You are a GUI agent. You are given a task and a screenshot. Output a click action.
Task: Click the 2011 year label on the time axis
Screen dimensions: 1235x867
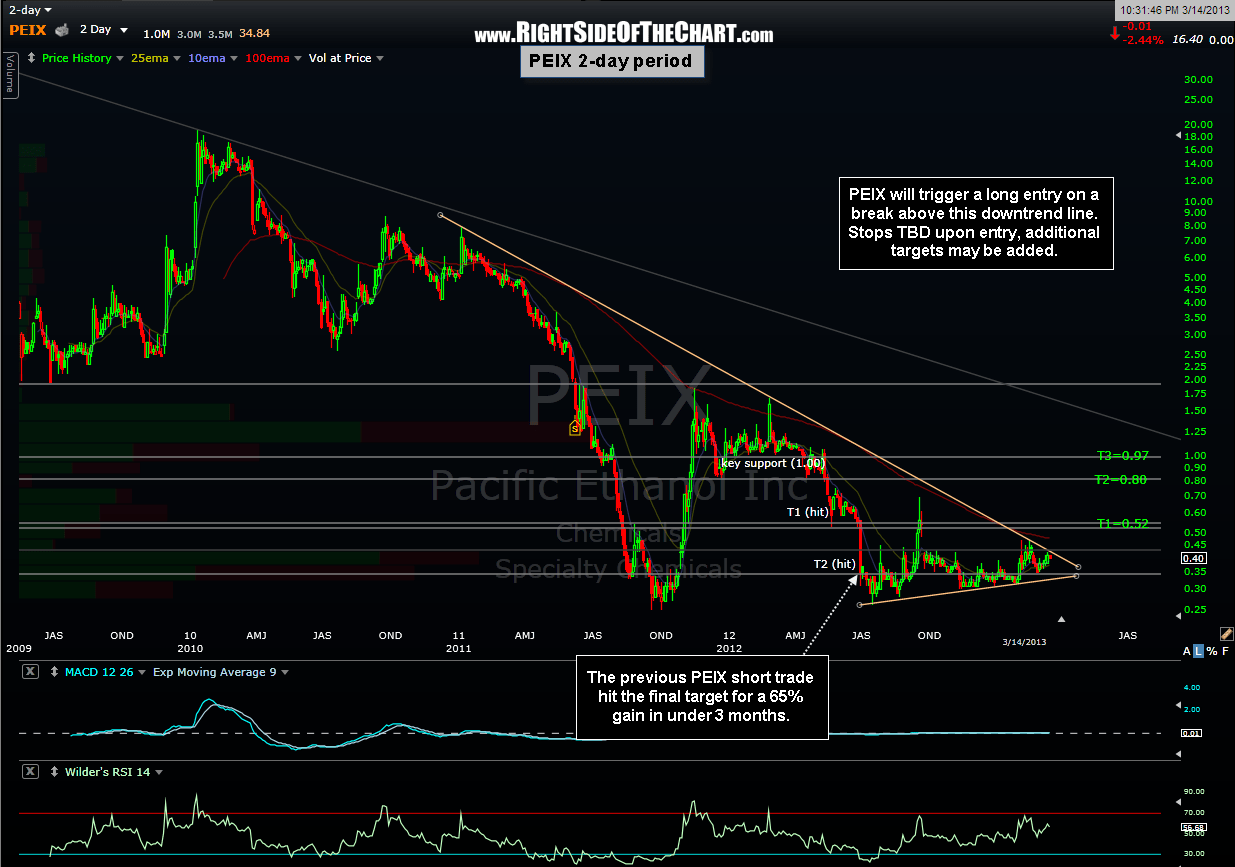click(458, 649)
